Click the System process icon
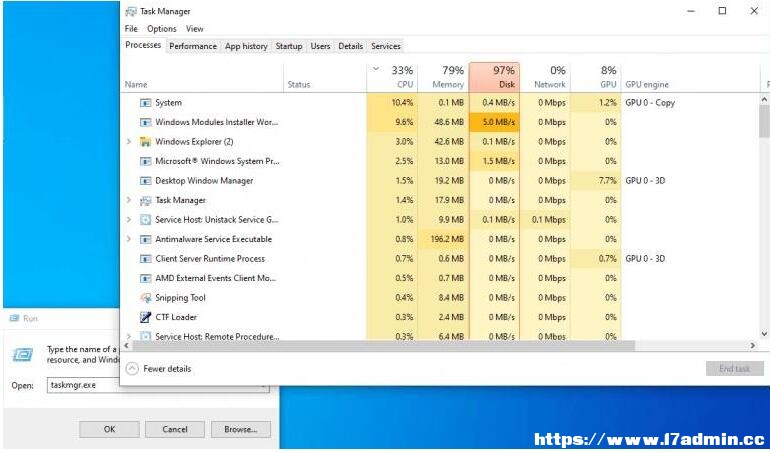This screenshot has width=770, height=453. pos(145,103)
